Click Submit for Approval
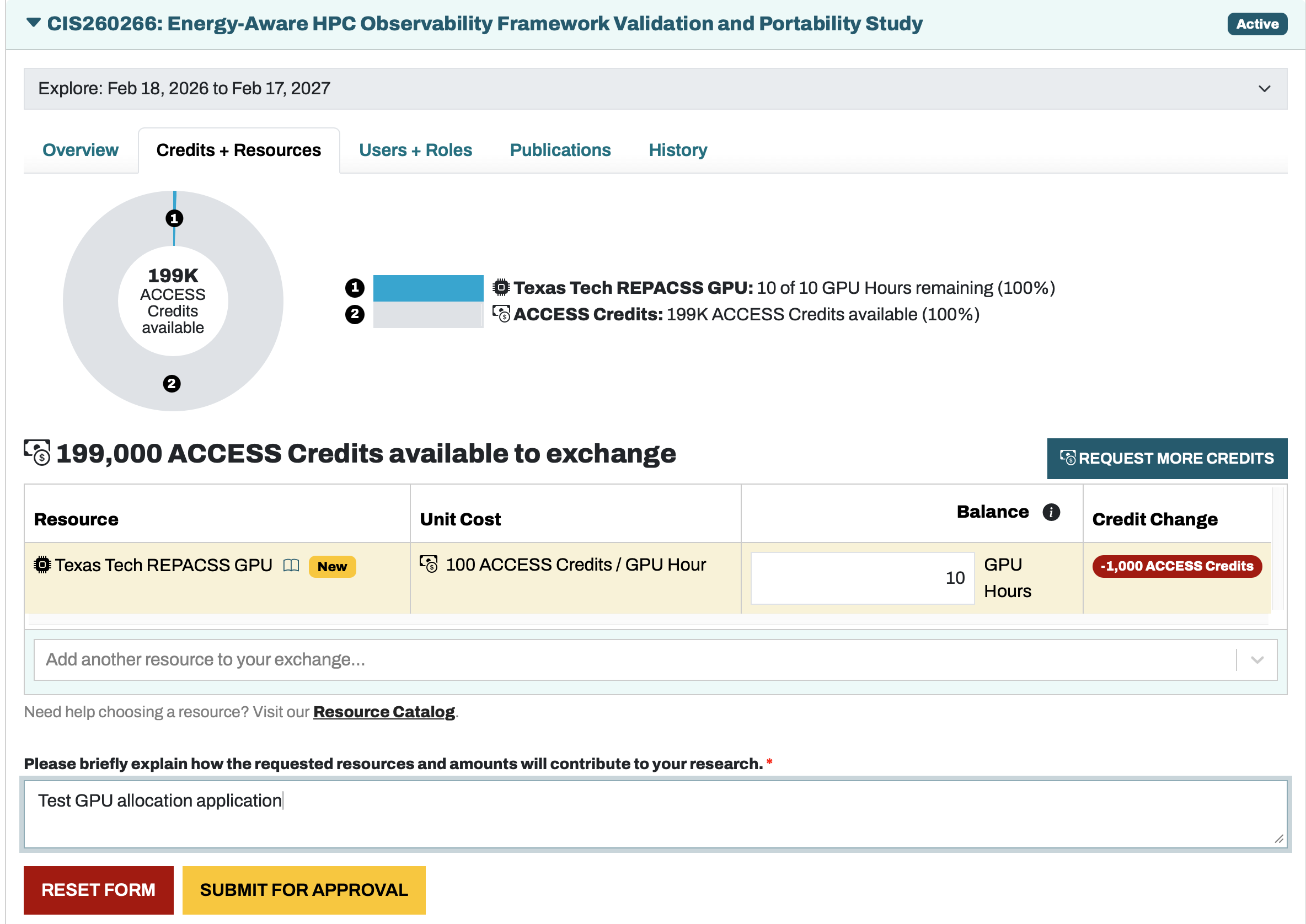1306x924 pixels. 303,889
